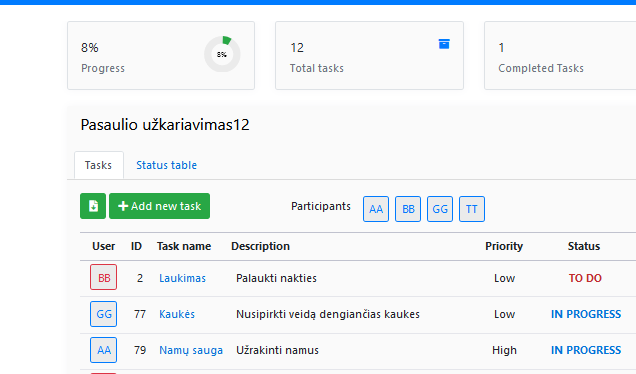Screen dimensions: 636x374
Task: Click the Total tasks card showing 12
Action: [x=369, y=56]
